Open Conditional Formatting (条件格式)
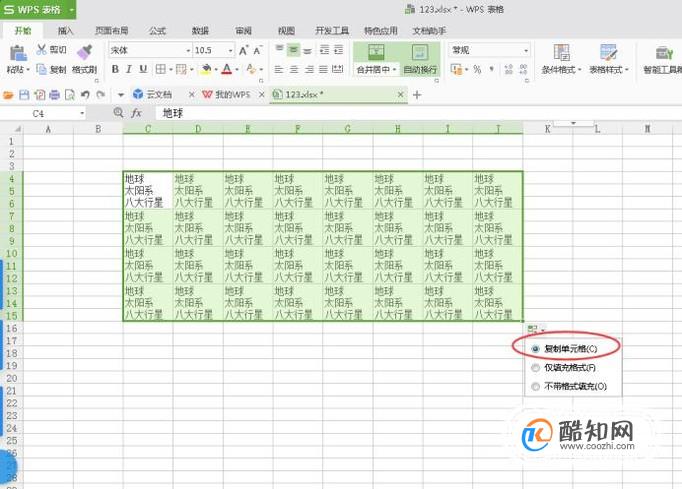 pos(561,59)
